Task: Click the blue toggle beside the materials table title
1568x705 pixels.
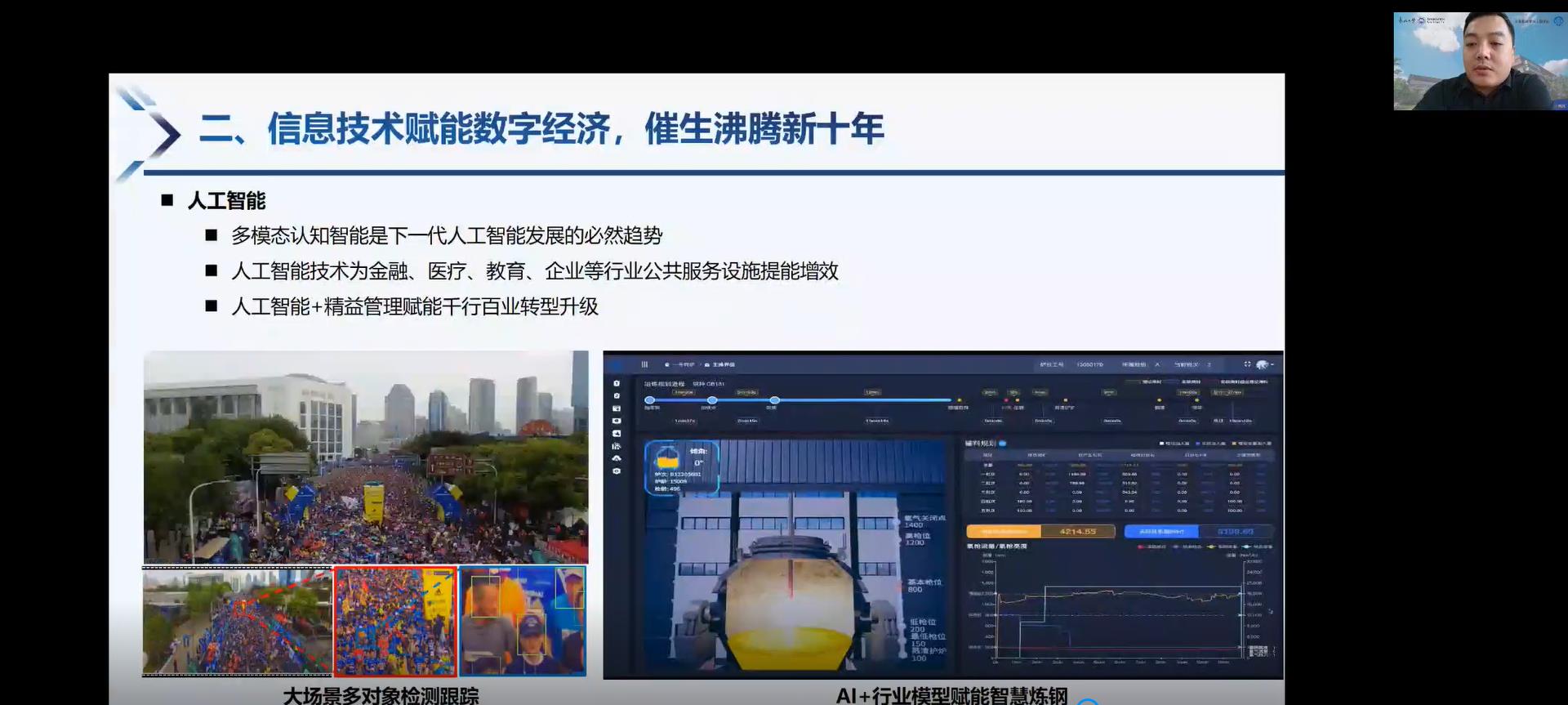Action: tap(1002, 444)
